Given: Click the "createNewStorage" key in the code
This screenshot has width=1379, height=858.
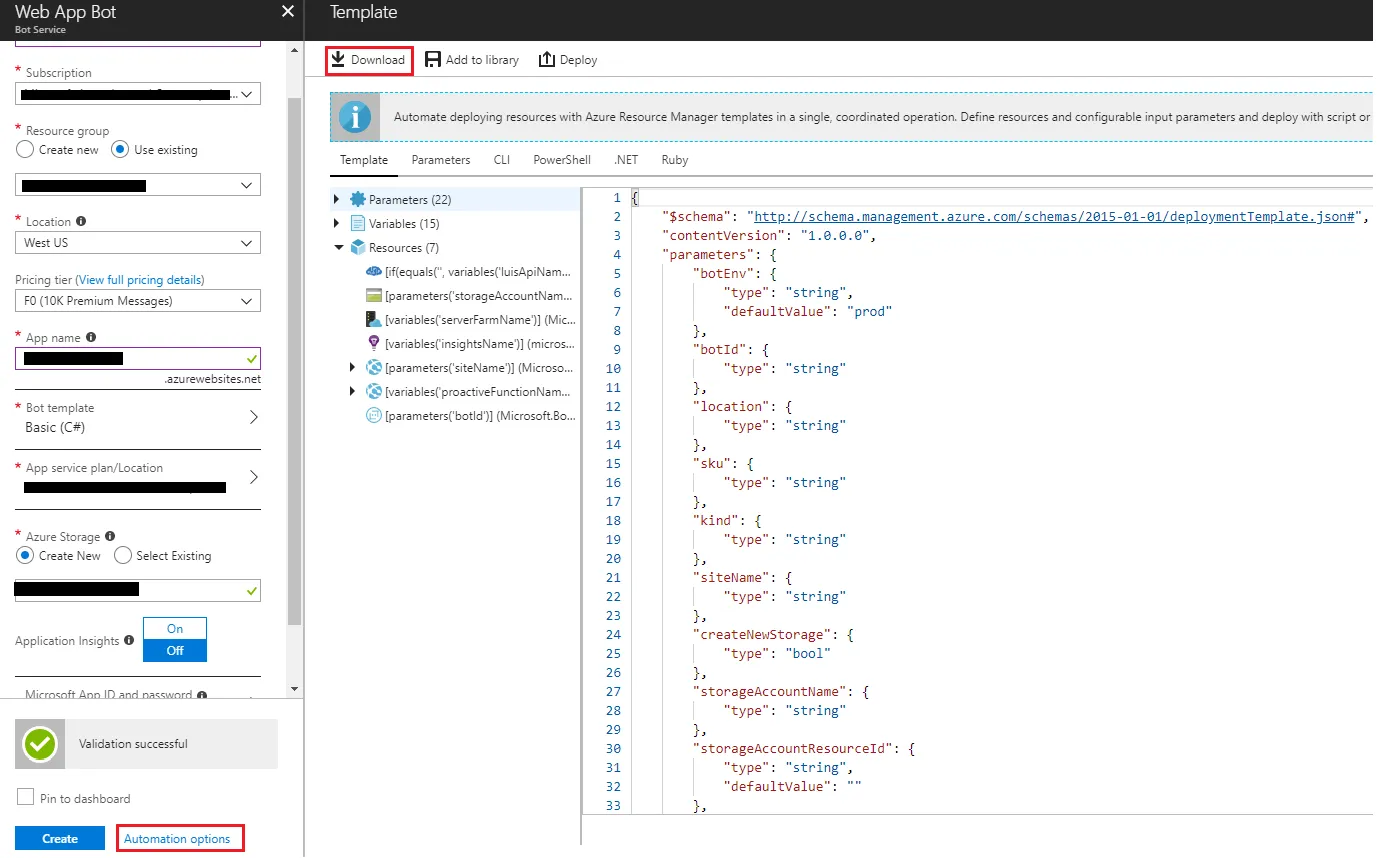Looking at the screenshot, I should pos(762,635).
